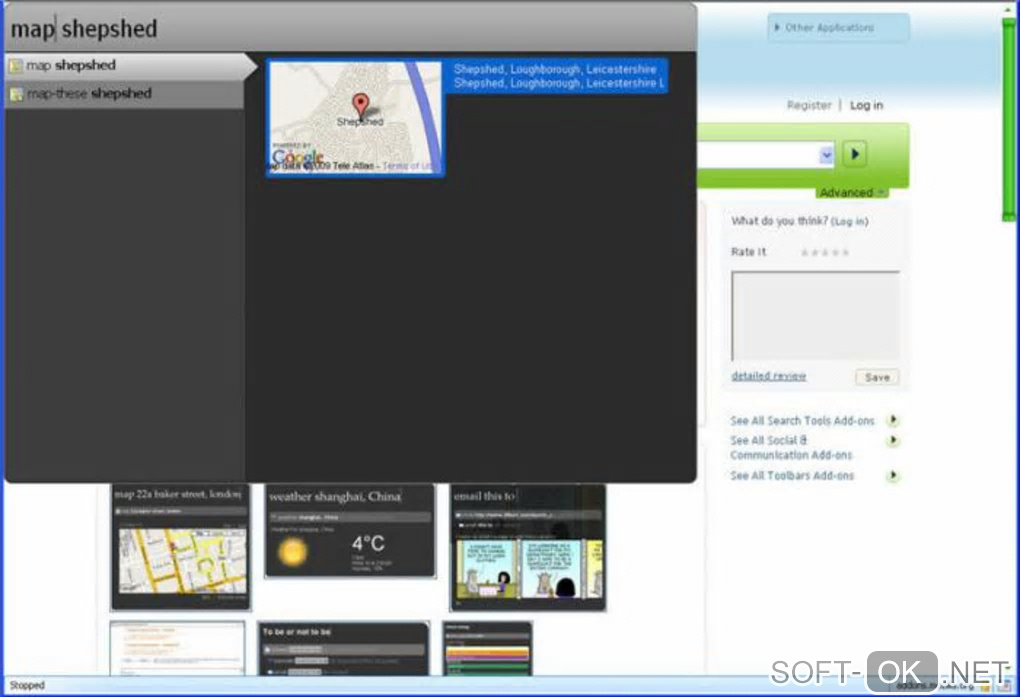This screenshot has width=1020, height=697.
Task: Click the 'Rate It' star rating
Action: [x=824, y=253]
